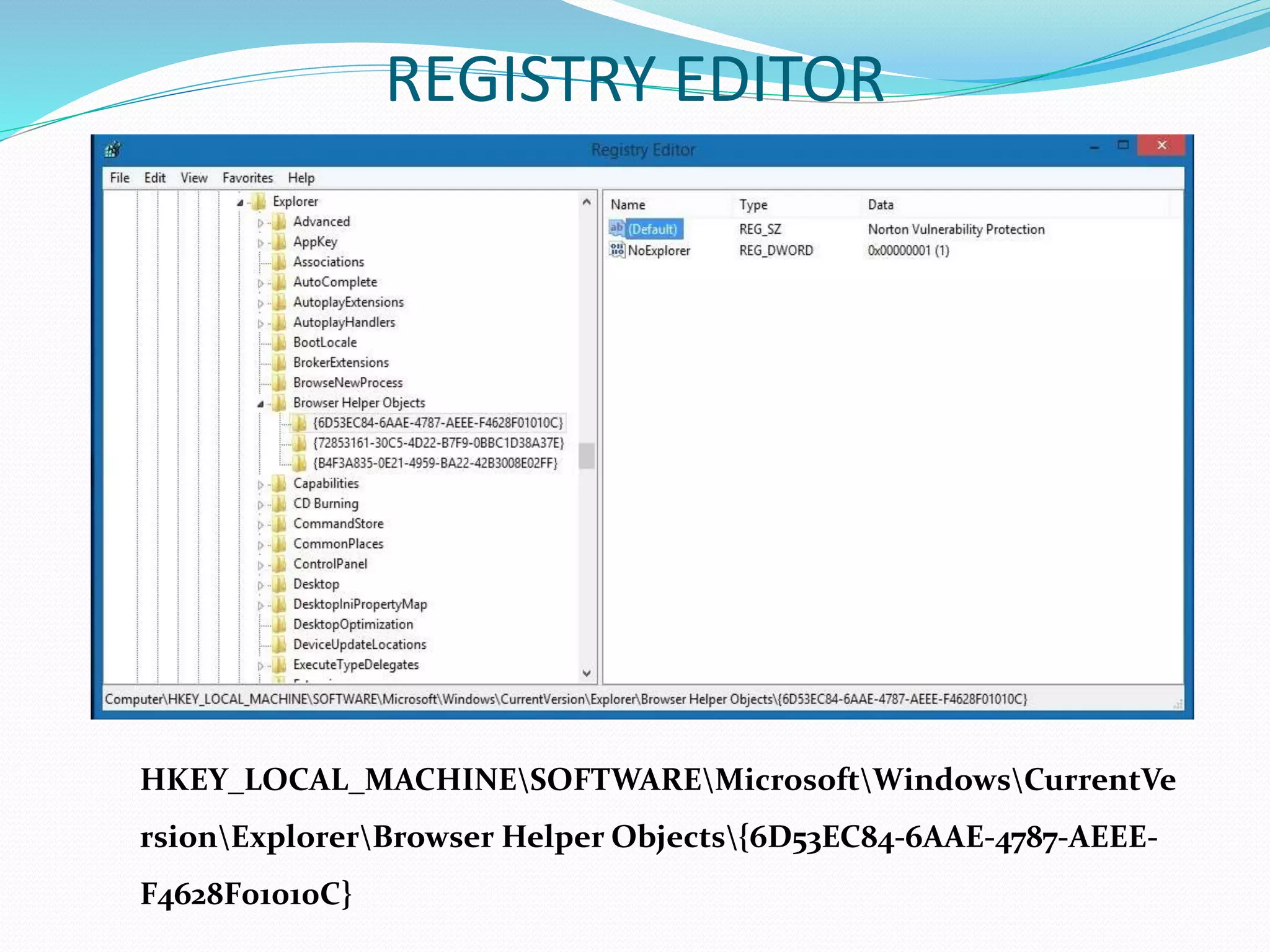Expand the CD Burning key
Image resolution: width=1270 pixels, height=952 pixels.
click(x=260, y=505)
